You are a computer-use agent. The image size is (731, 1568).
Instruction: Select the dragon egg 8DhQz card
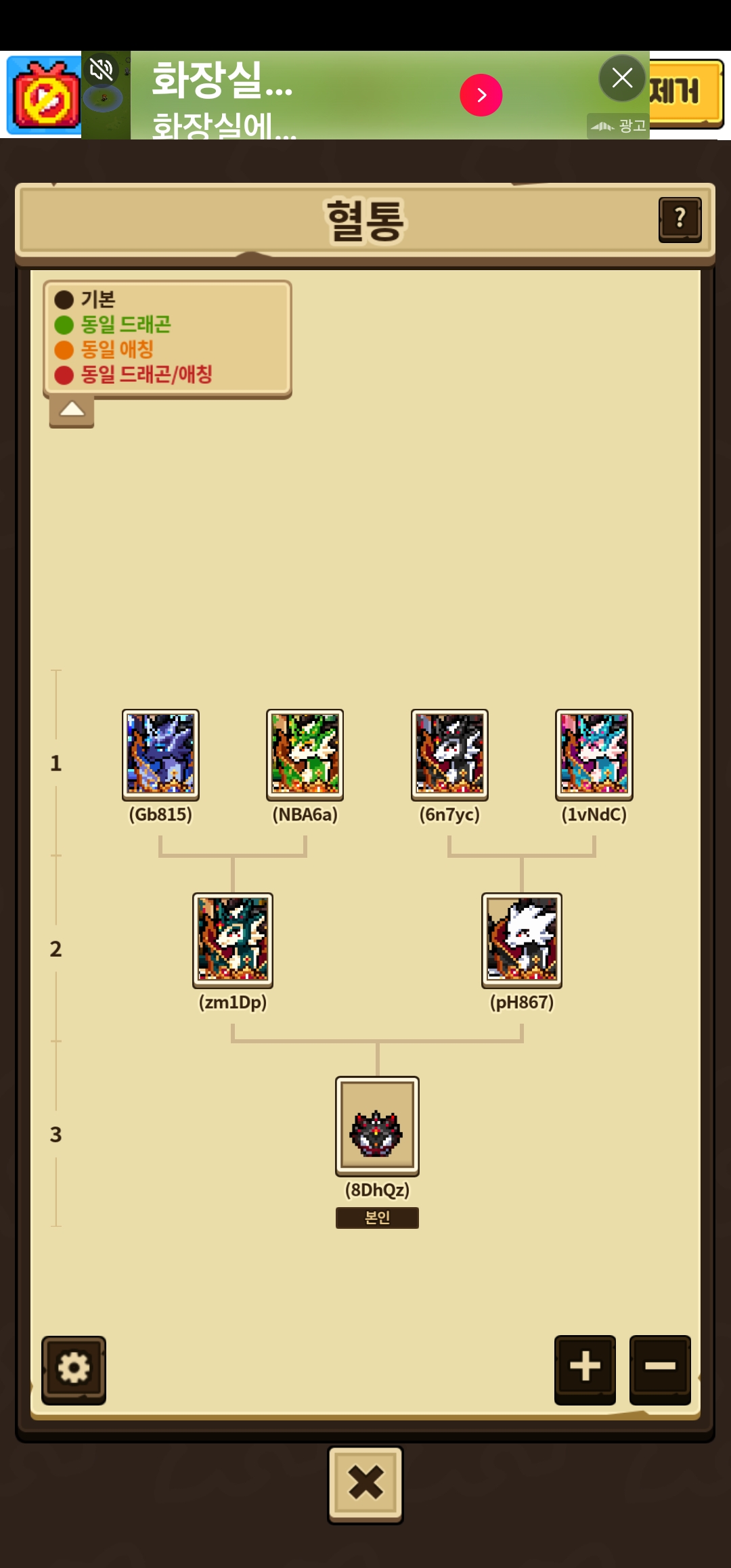[377, 1126]
